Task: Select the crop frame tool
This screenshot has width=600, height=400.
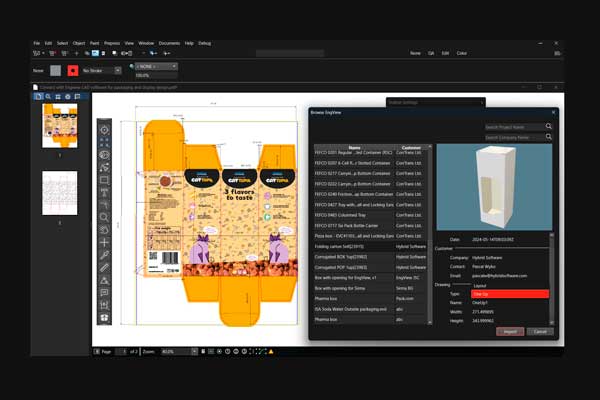Action: (x=104, y=305)
